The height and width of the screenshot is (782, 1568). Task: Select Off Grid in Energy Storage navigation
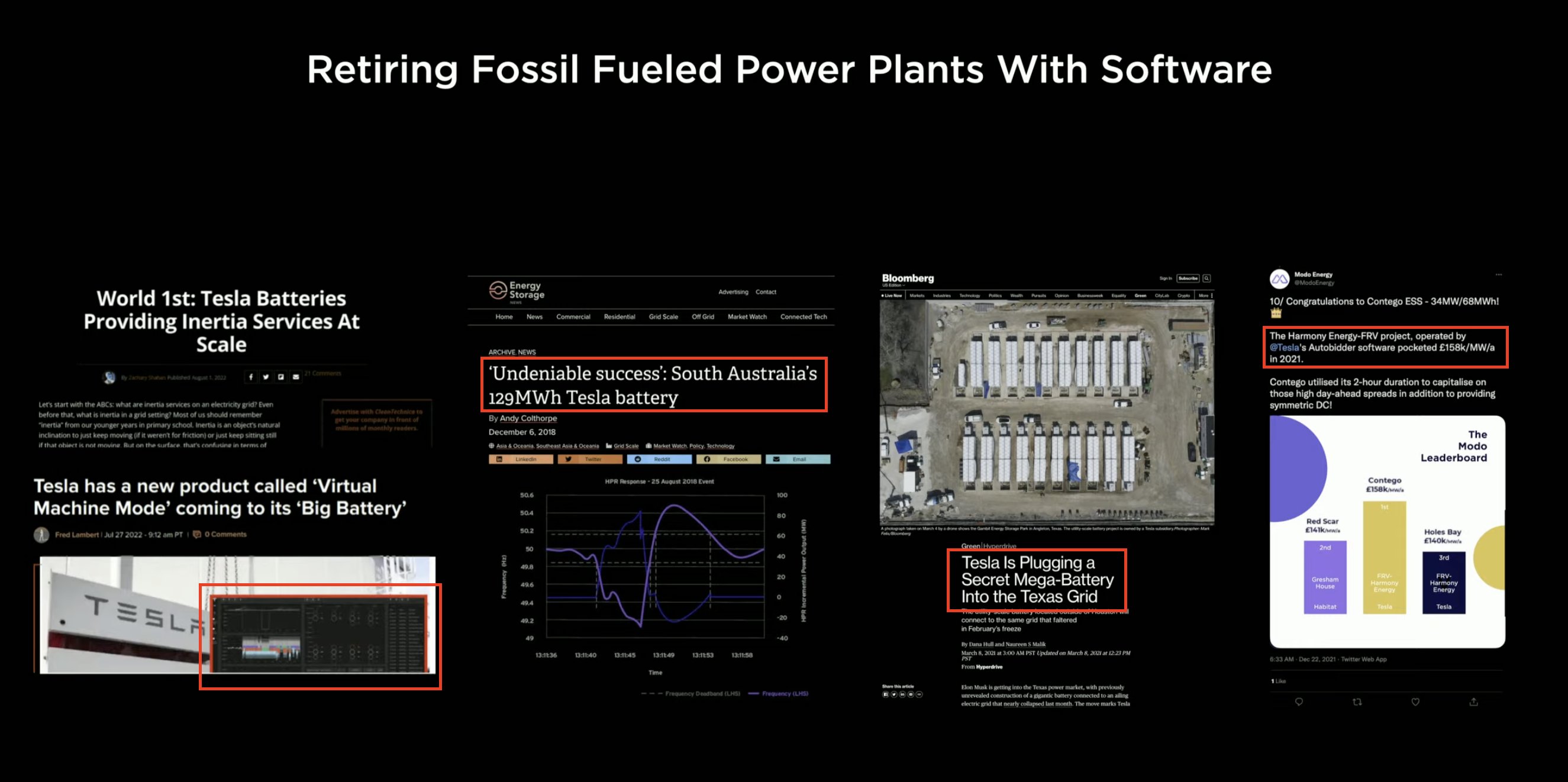click(x=703, y=317)
